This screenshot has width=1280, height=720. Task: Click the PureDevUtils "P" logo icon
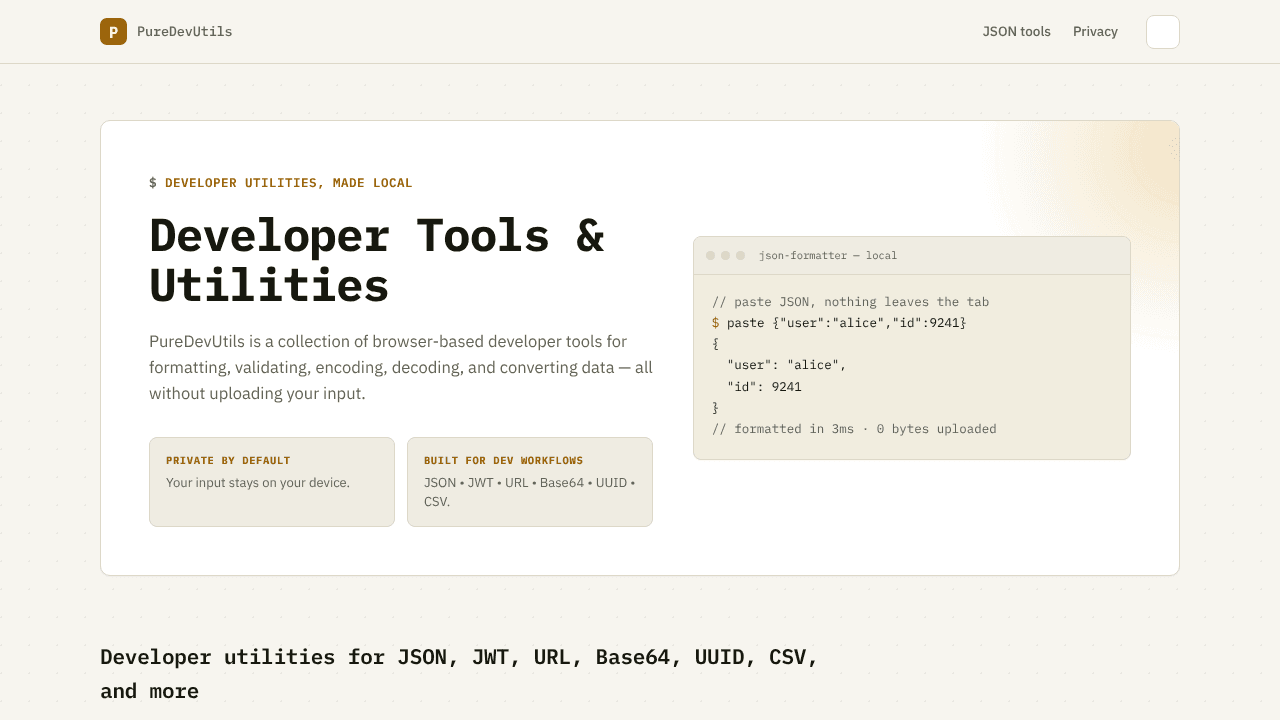tap(113, 32)
